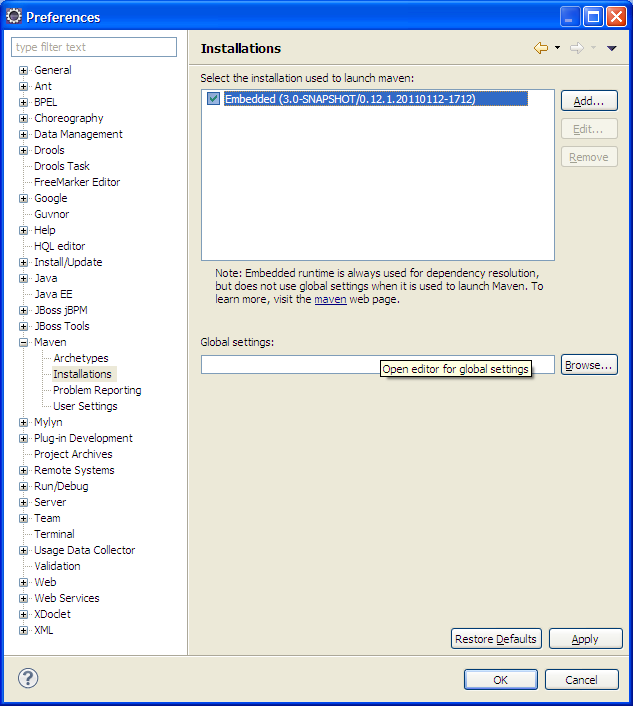Click the Apply button

coord(585,639)
